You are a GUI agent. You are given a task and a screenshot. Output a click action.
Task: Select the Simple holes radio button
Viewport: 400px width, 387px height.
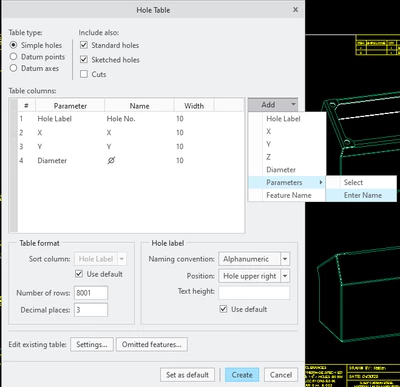(13, 45)
